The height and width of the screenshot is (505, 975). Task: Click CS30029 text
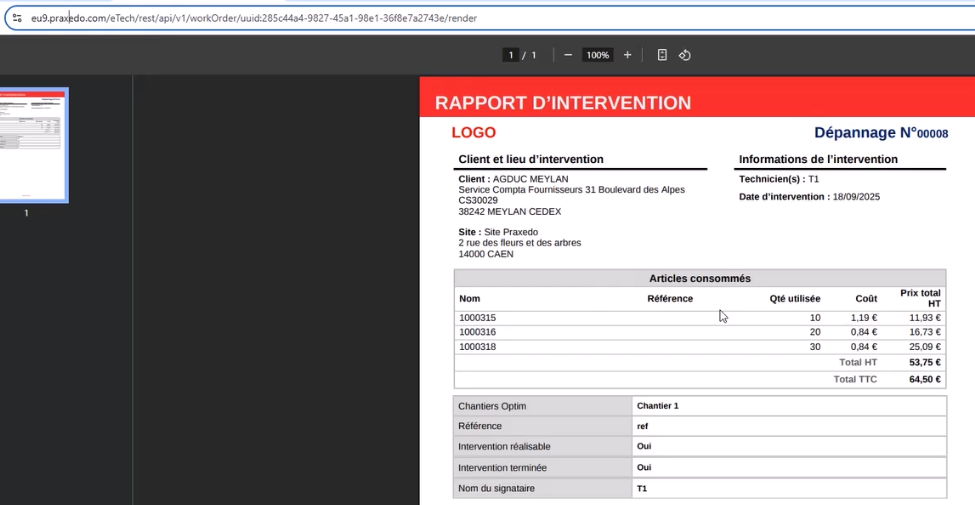point(478,200)
